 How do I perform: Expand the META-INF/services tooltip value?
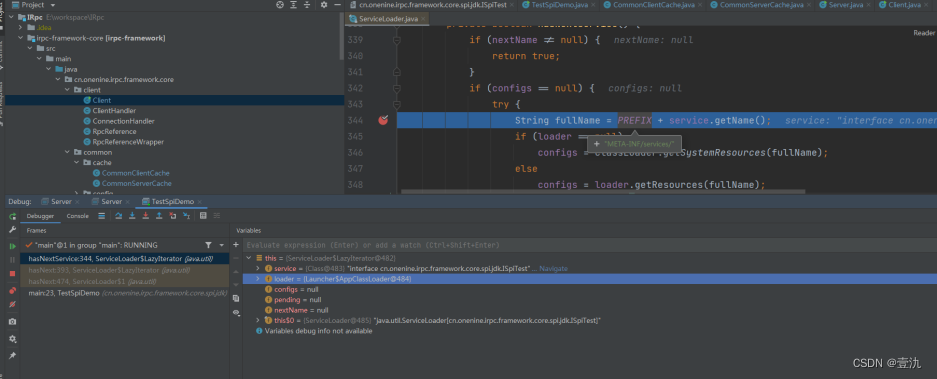coord(596,144)
